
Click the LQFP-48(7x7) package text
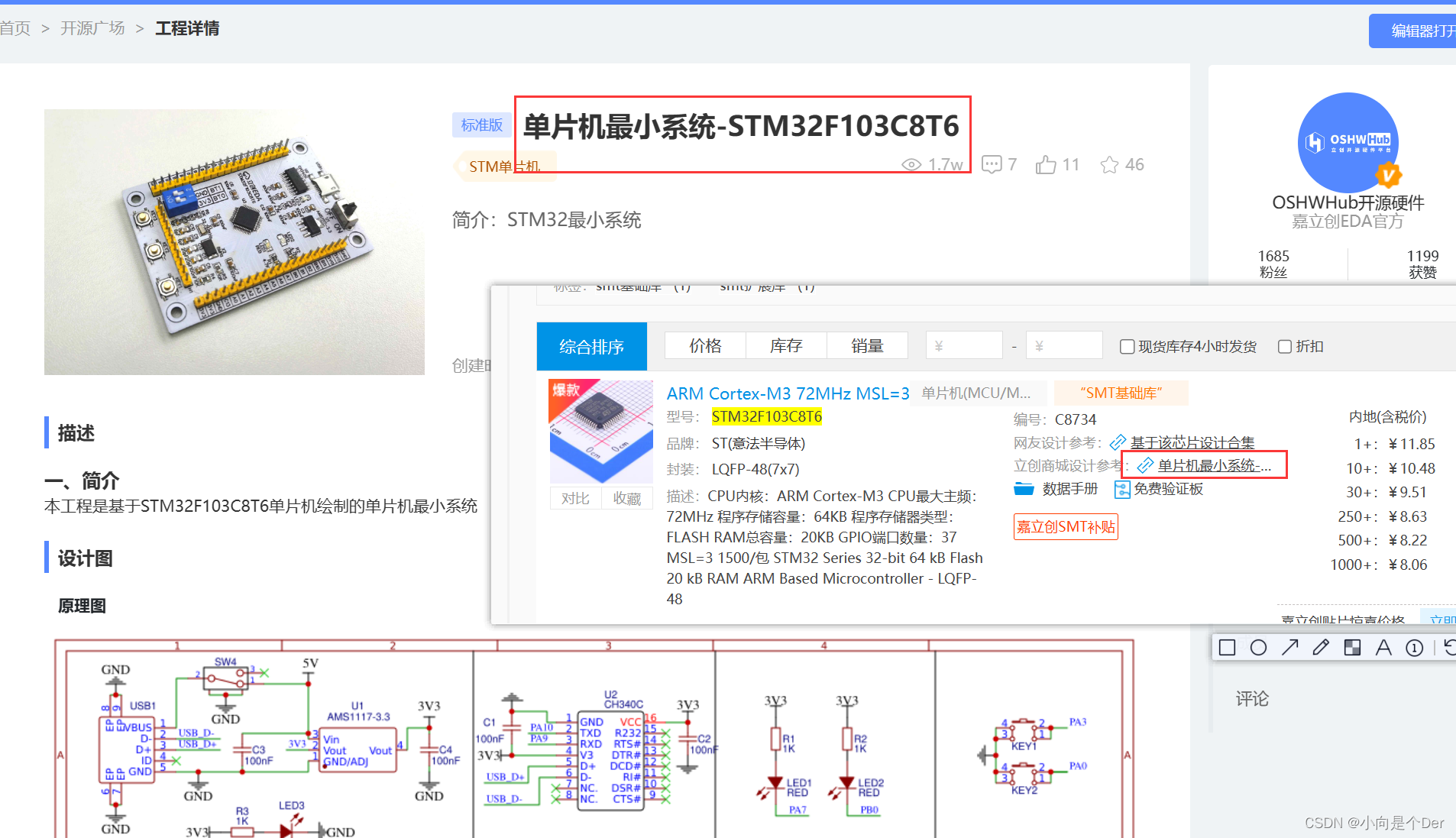756,469
